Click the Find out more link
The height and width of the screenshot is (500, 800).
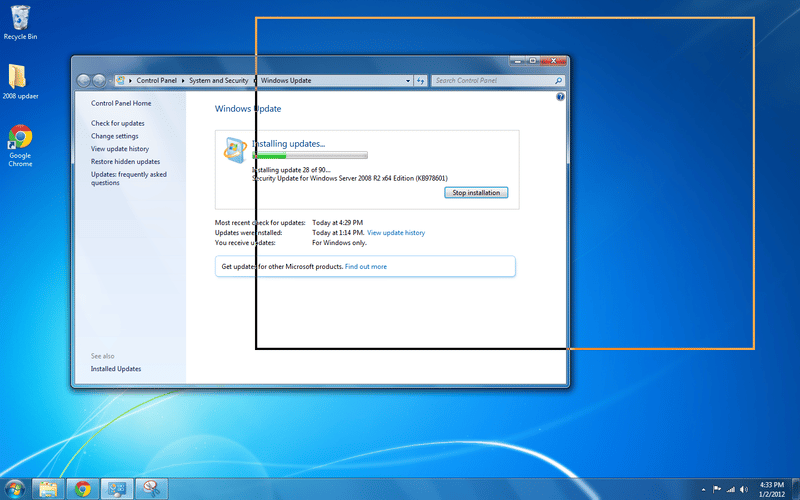[x=366, y=267]
